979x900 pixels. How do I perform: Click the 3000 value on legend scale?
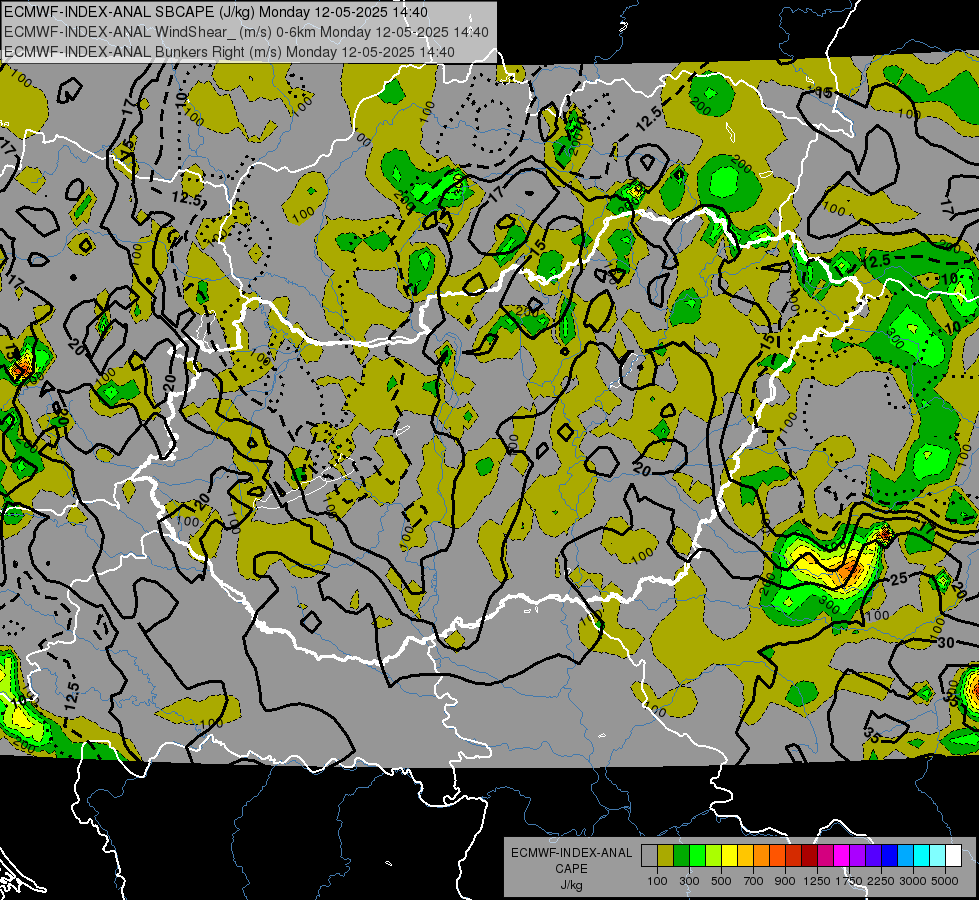pos(913,881)
